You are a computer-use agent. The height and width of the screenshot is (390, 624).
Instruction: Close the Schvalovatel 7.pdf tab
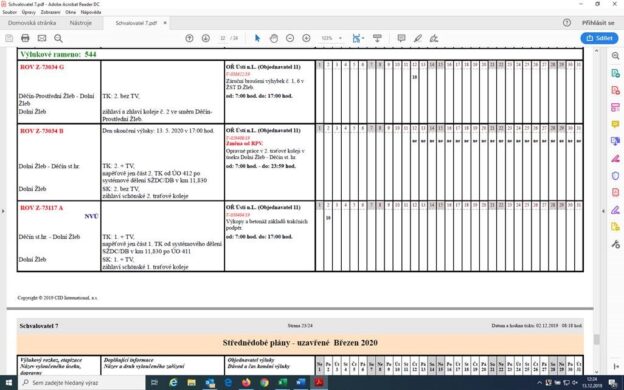tap(165, 23)
